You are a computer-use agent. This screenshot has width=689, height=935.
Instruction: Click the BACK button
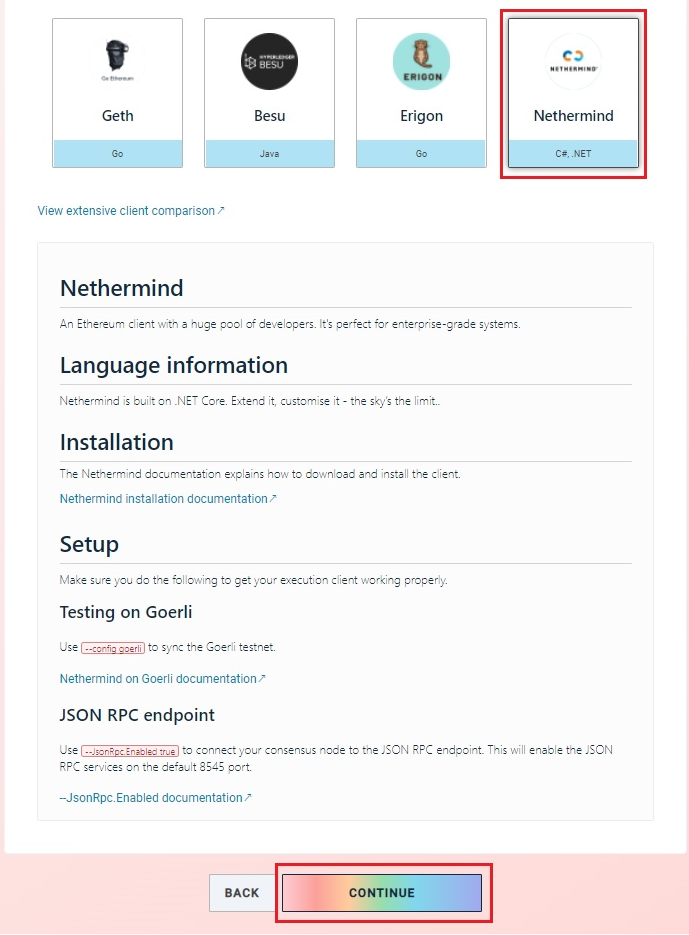242,893
